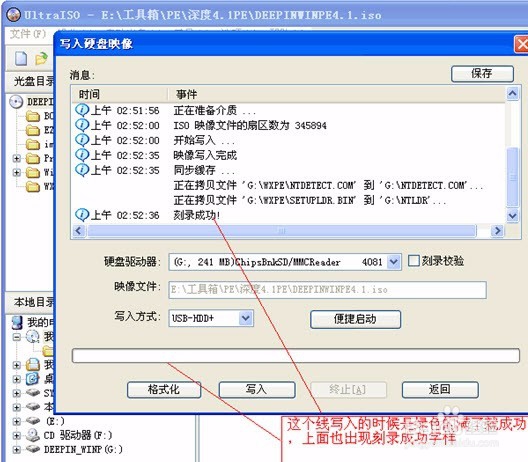Expand the Pr folder in disc tree
The height and width of the screenshot is (462, 528).
coord(16,158)
